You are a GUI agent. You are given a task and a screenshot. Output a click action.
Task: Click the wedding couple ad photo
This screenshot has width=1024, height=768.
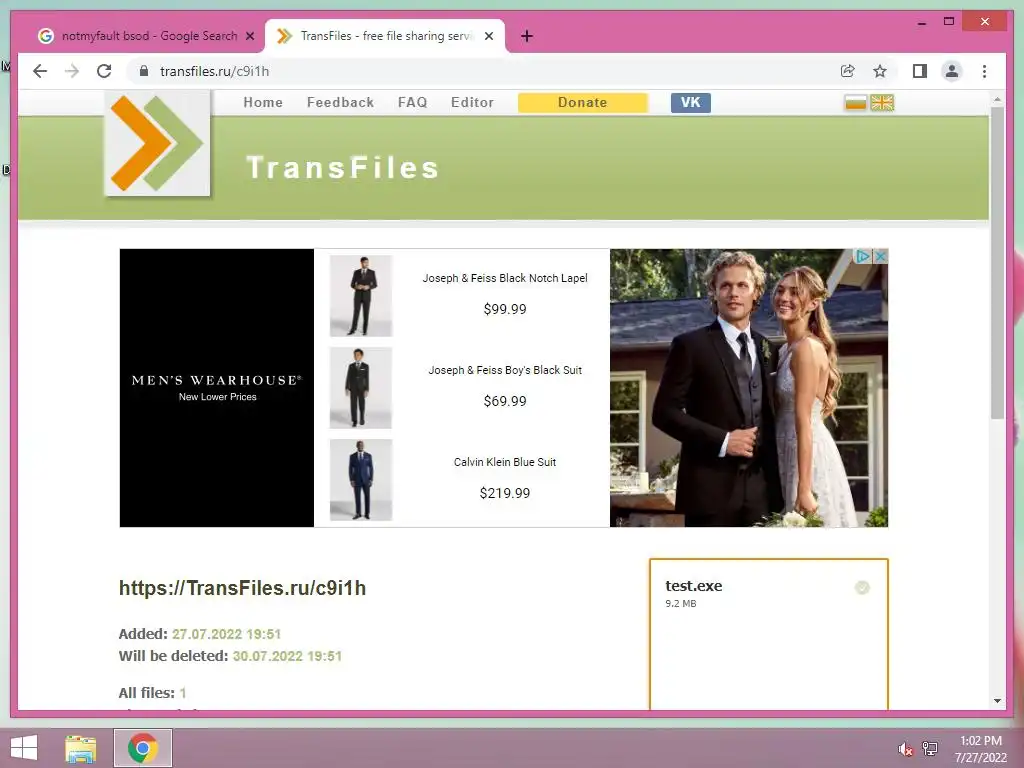click(x=749, y=388)
